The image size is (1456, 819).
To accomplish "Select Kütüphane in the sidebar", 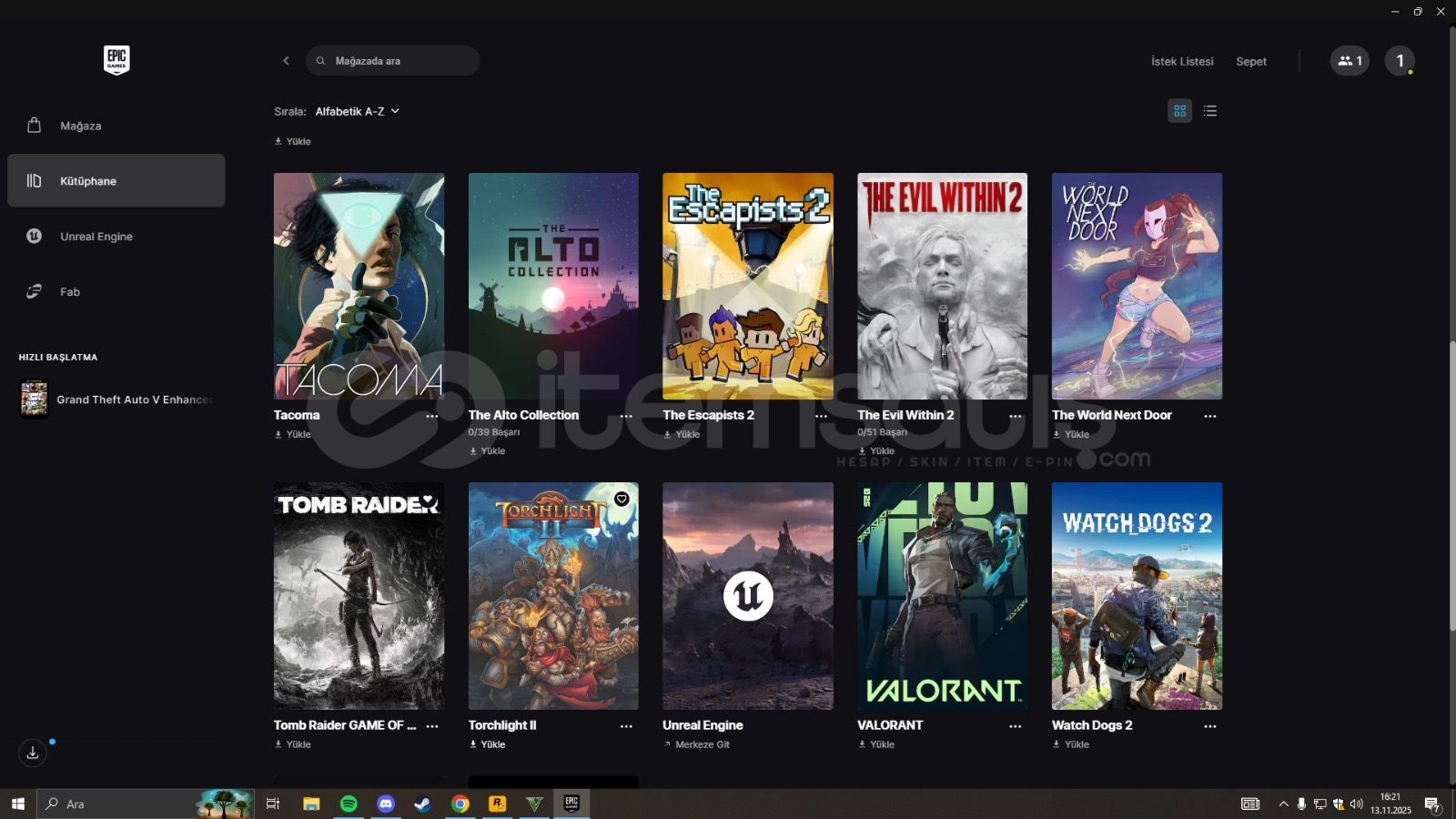I will click(x=116, y=180).
